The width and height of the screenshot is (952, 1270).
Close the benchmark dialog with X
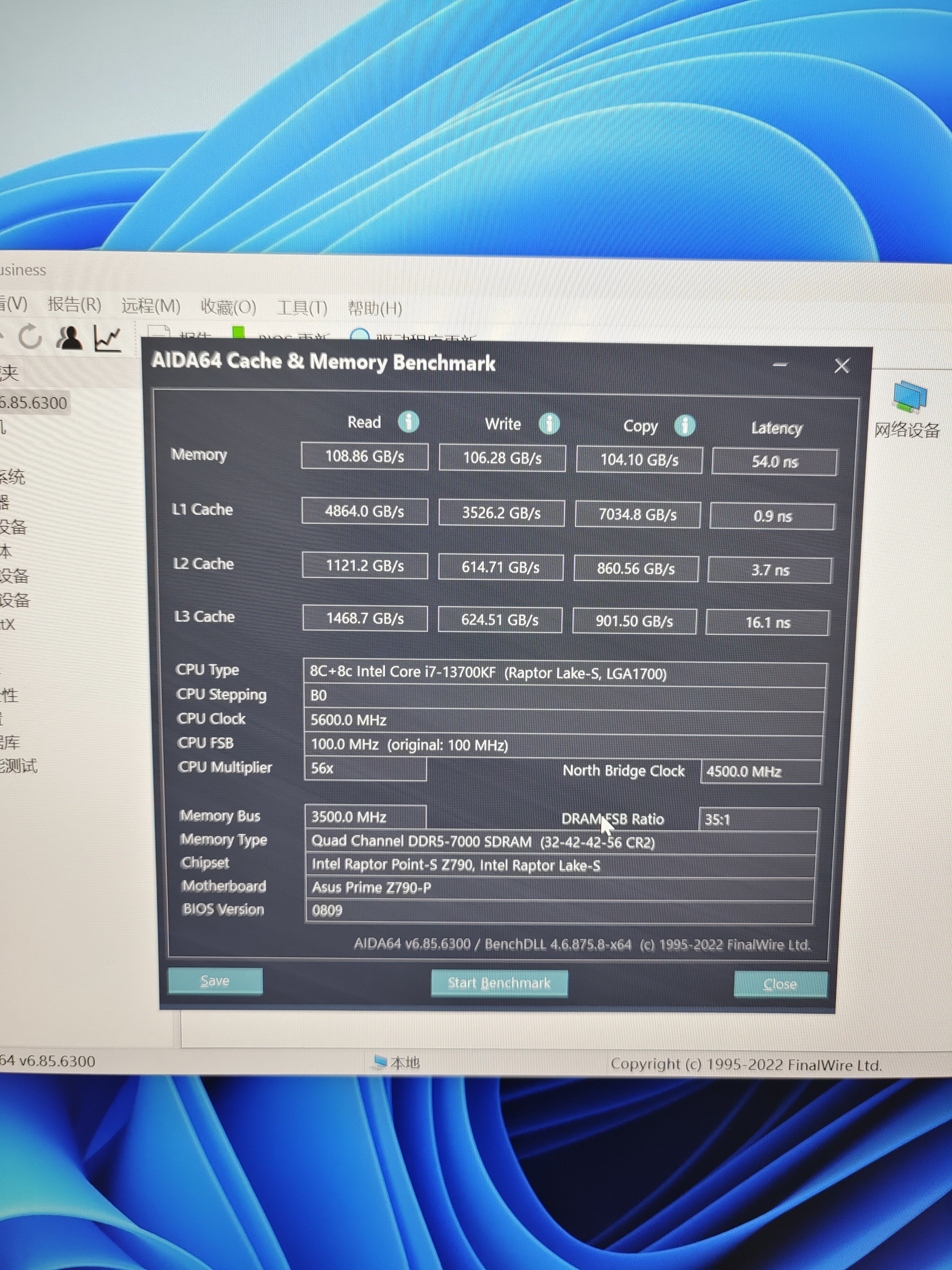tap(842, 366)
